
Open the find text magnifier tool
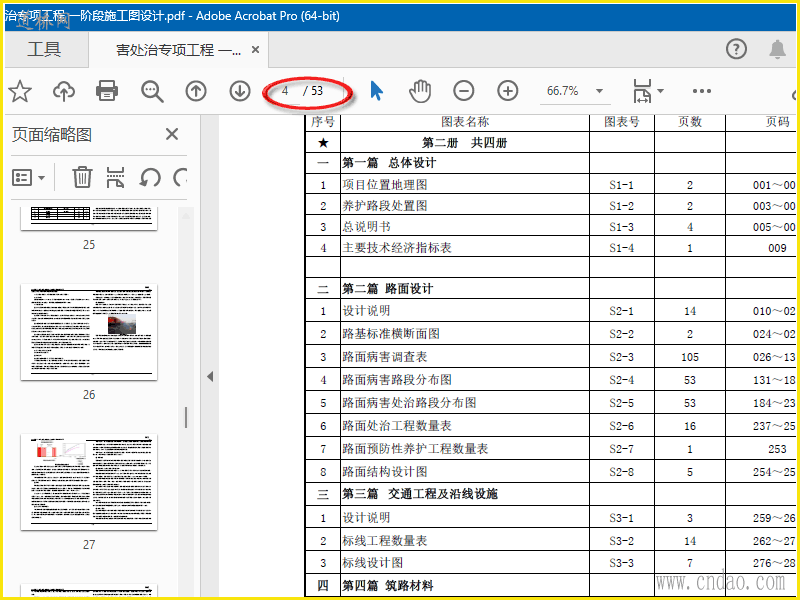click(152, 92)
